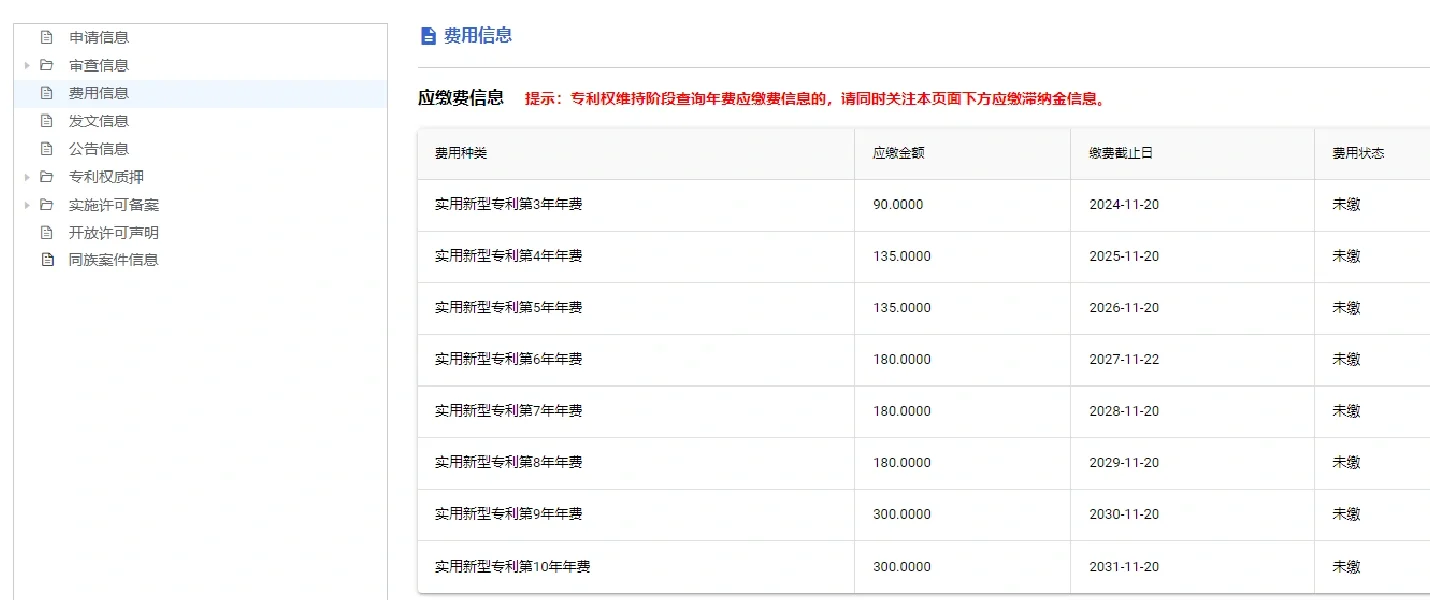Select the 实用新型专利第10年年费 row

tap(512, 567)
